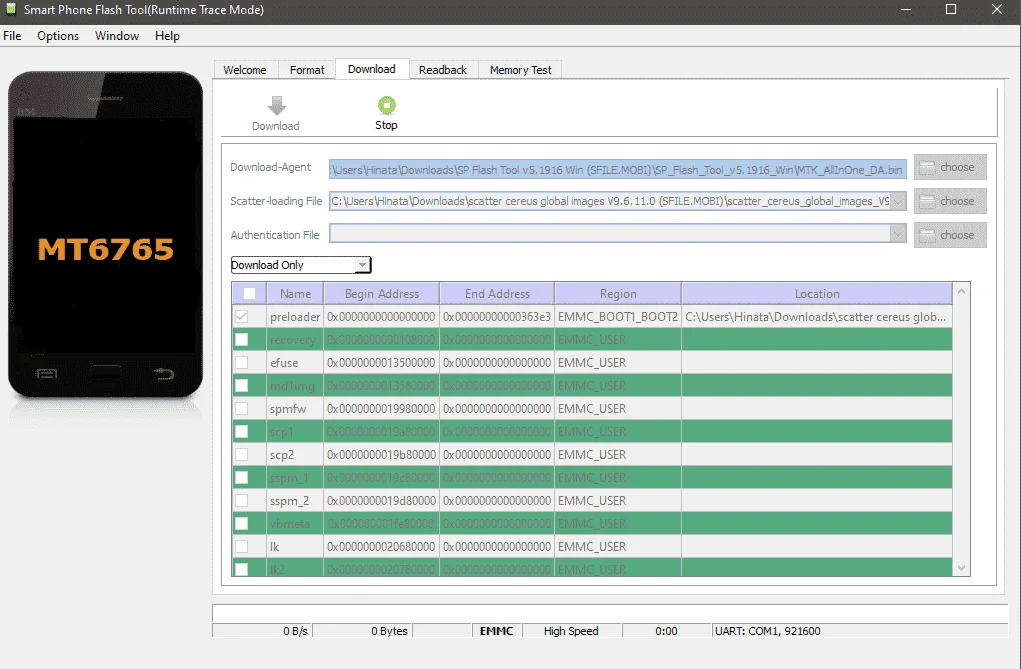
Task: Toggle the md1img partition checkbox
Action: [x=242, y=386]
